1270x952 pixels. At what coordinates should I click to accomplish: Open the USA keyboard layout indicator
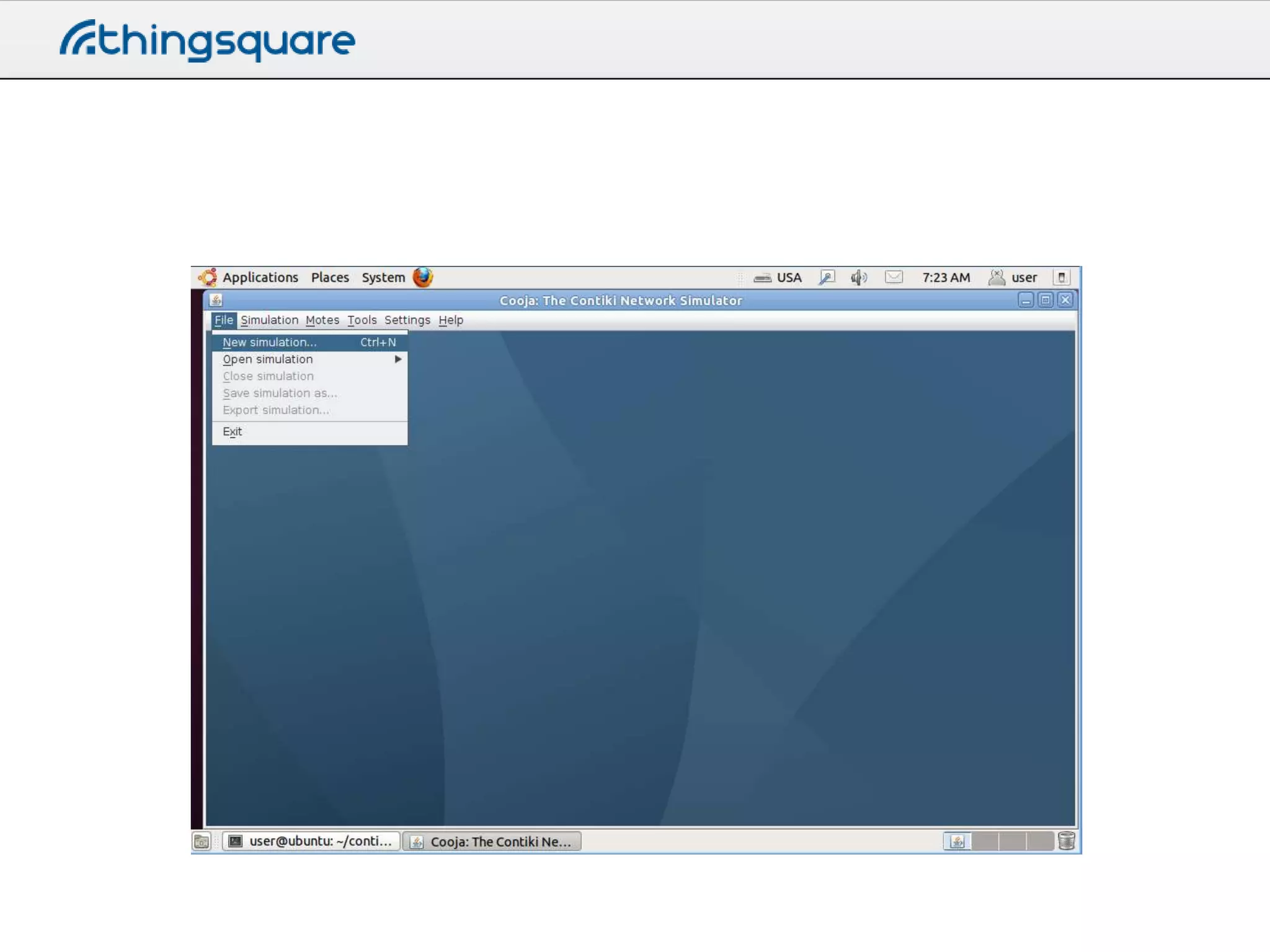[779, 278]
